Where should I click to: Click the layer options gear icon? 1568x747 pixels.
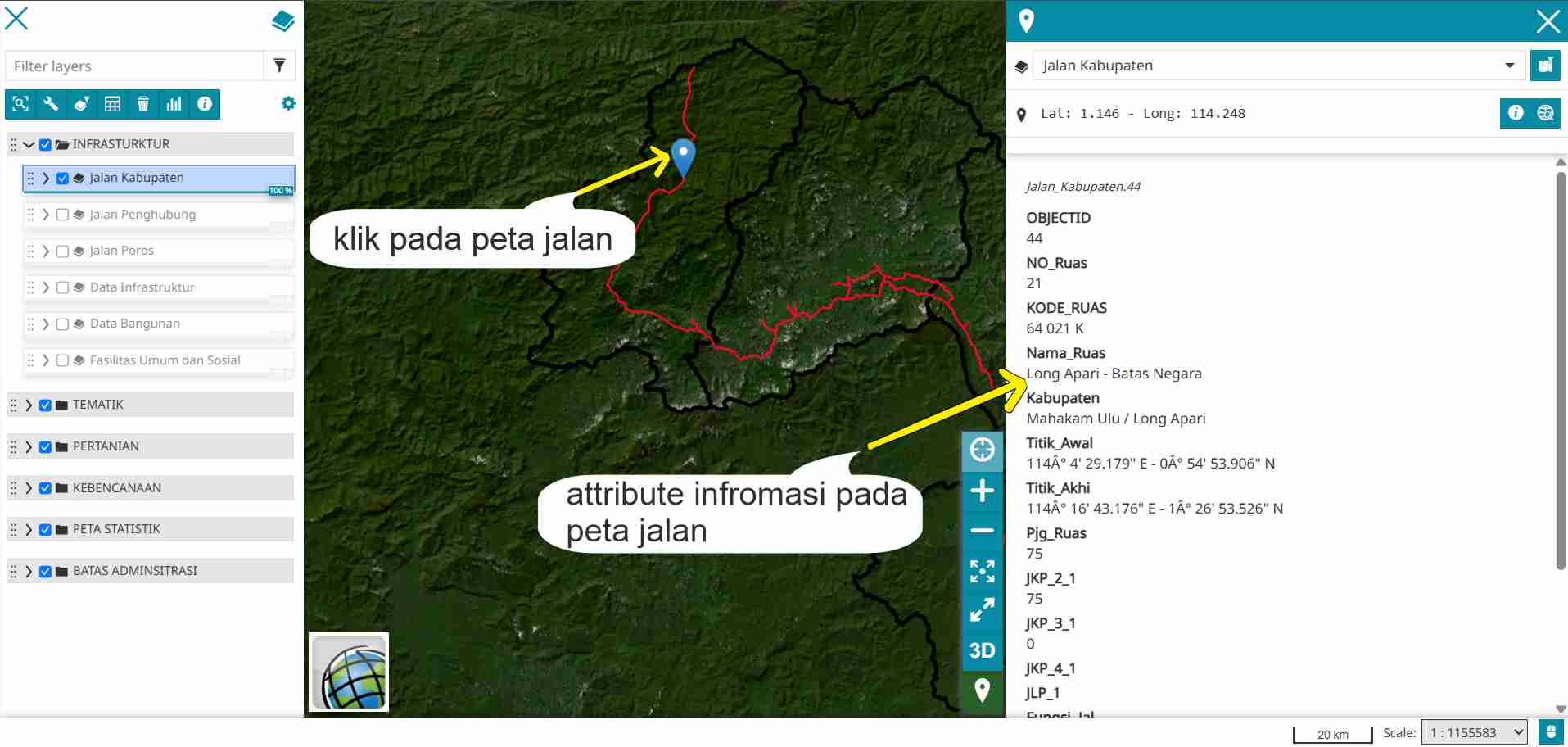(x=288, y=104)
